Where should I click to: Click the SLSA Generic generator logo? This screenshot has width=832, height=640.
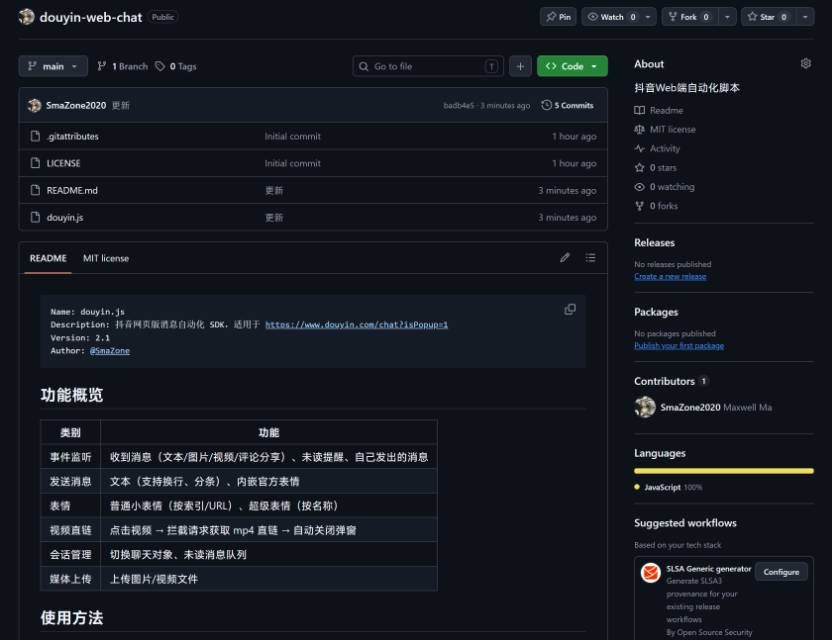click(651, 573)
